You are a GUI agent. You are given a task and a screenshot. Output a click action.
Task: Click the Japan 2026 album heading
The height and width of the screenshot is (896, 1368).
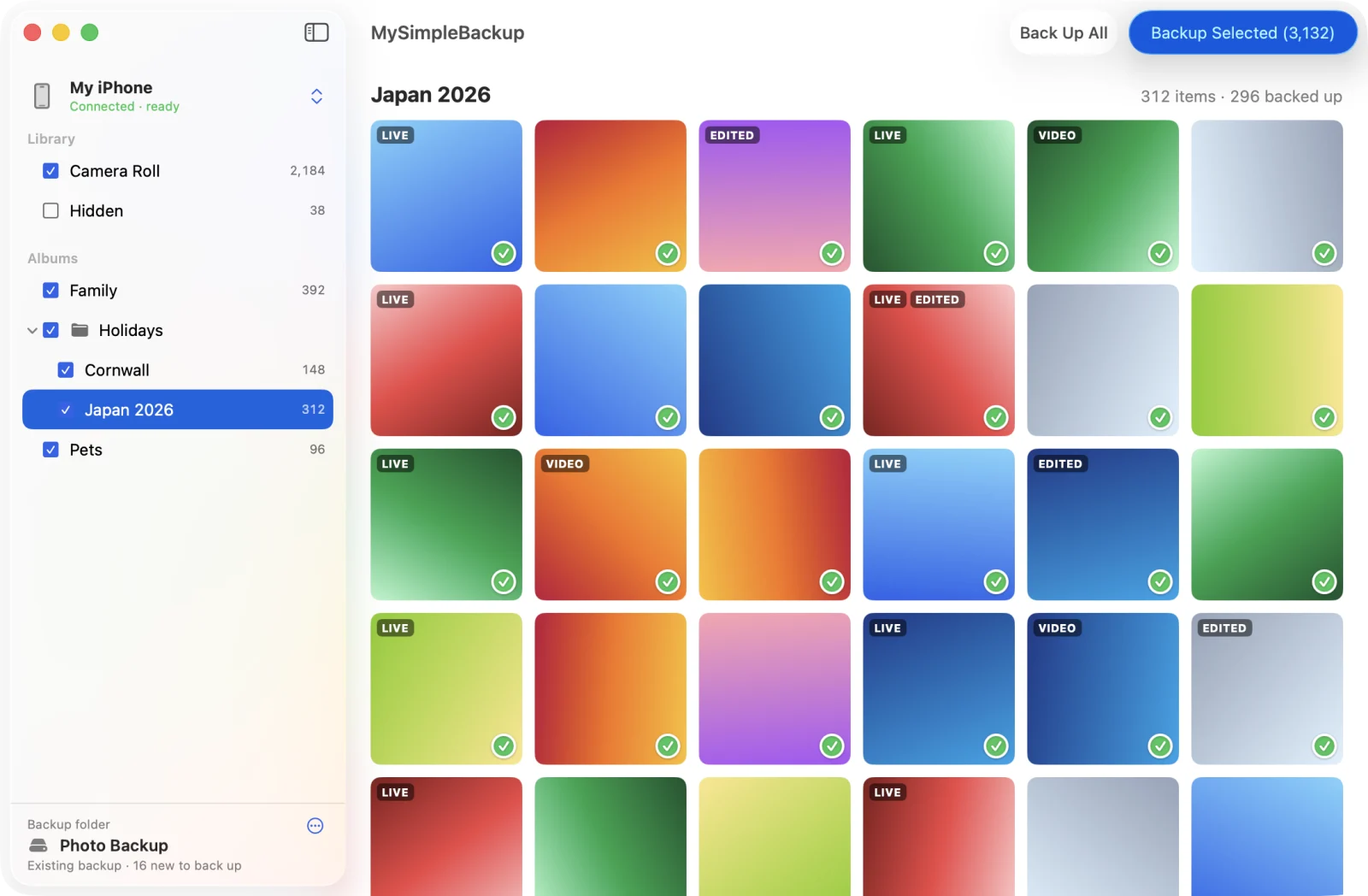(430, 95)
